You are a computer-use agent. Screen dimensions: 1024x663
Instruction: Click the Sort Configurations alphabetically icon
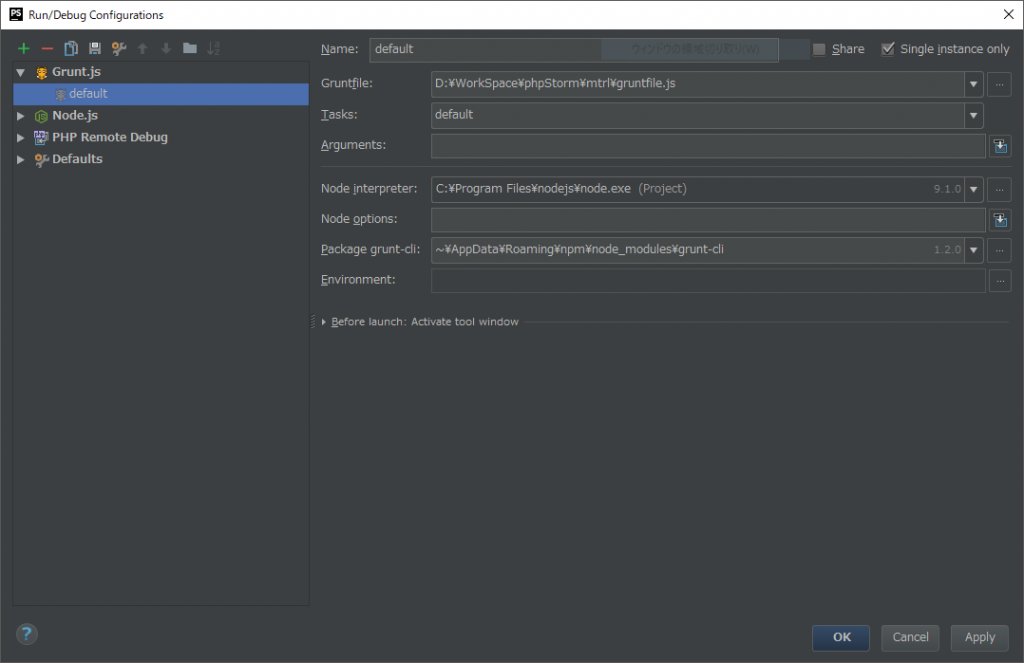tap(214, 49)
